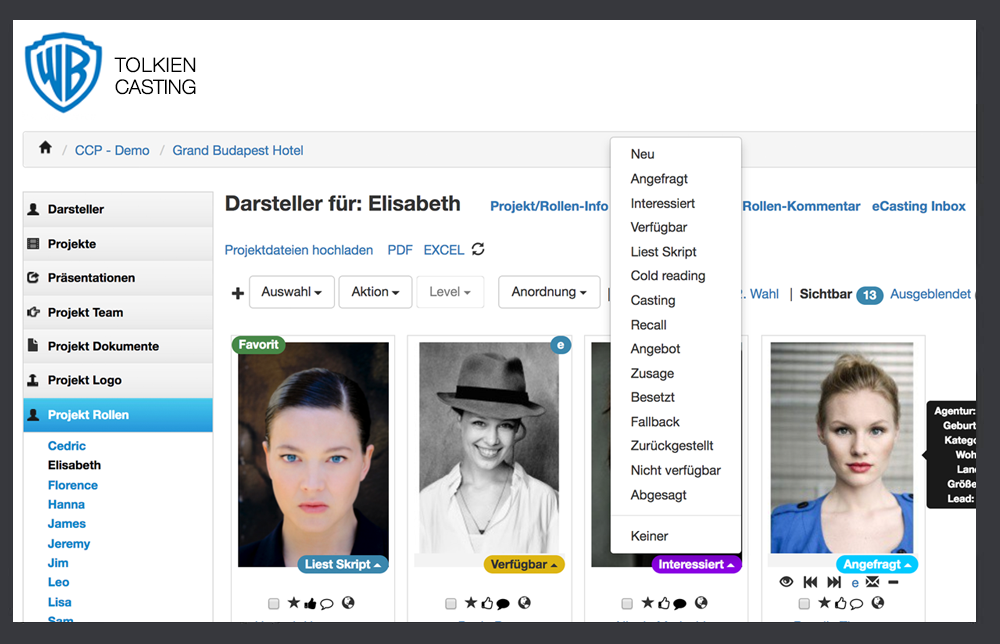This screenshot has width=1000, height=644.
Task: Click the globe icon on Verfügbar card
Action: click(x=524, y=603)
